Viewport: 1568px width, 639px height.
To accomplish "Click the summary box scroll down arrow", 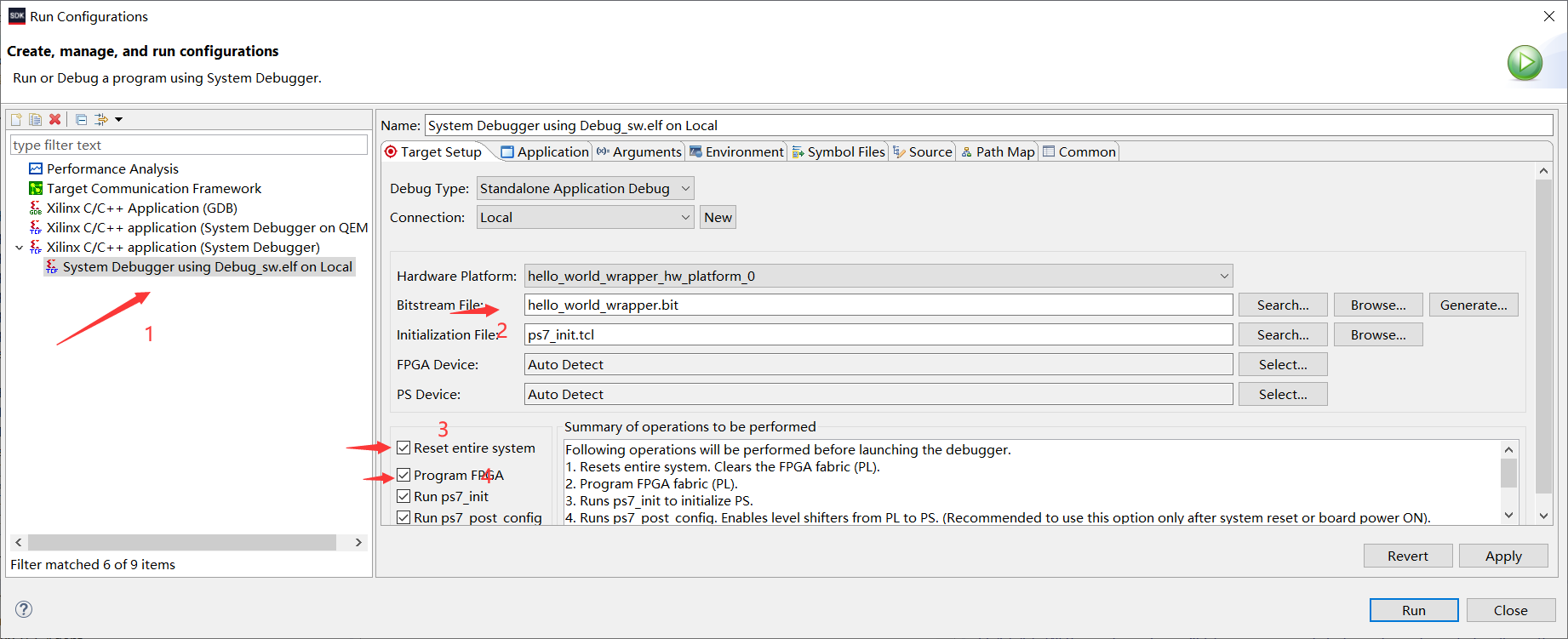I will click(1509, 515).
